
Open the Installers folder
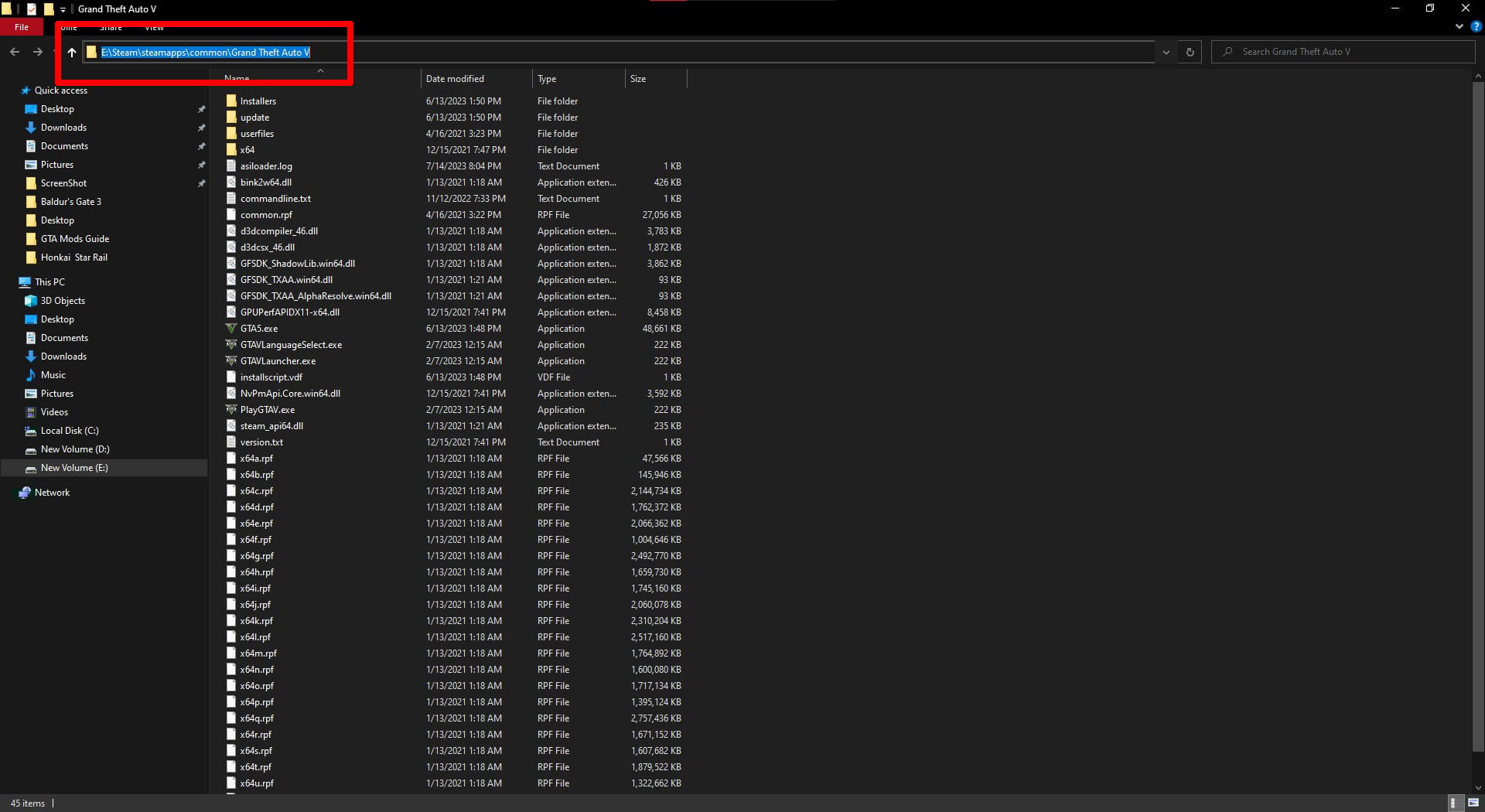(258, 101)
